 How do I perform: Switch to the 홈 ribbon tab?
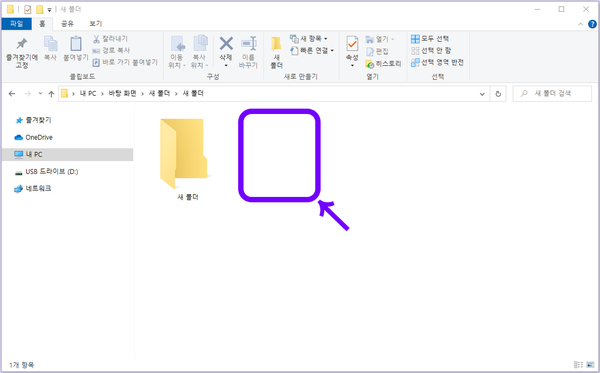point(42,24)
